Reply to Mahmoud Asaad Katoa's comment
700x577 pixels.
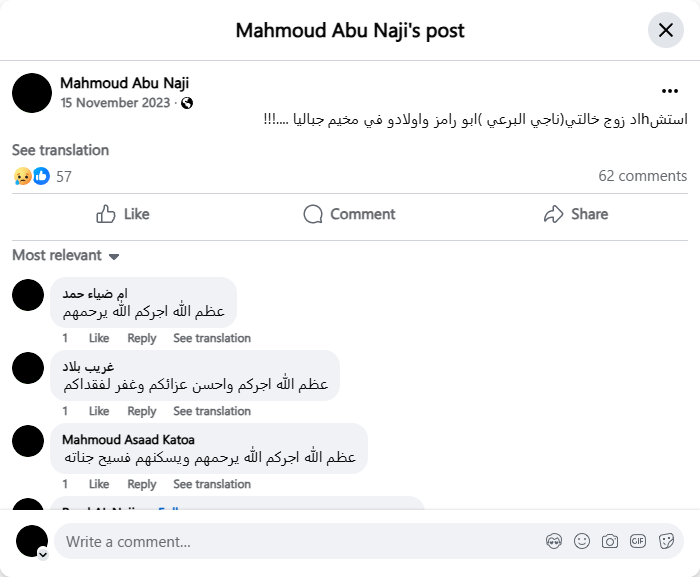(142, 484)
